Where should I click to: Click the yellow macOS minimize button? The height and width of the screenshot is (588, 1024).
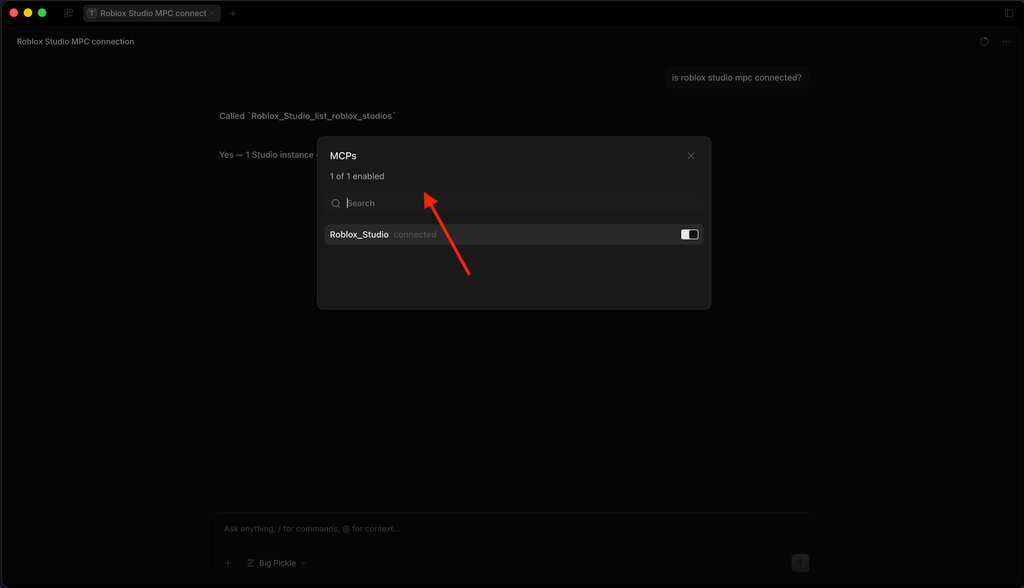(x=28, y=13)
